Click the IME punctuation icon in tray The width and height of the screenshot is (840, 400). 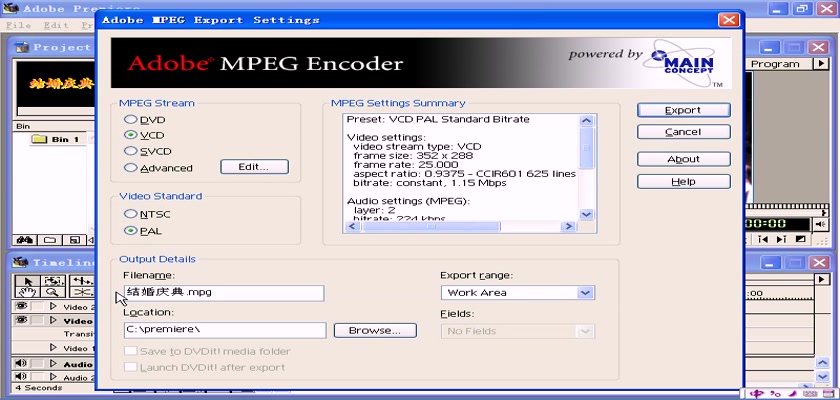click(774, 395)
